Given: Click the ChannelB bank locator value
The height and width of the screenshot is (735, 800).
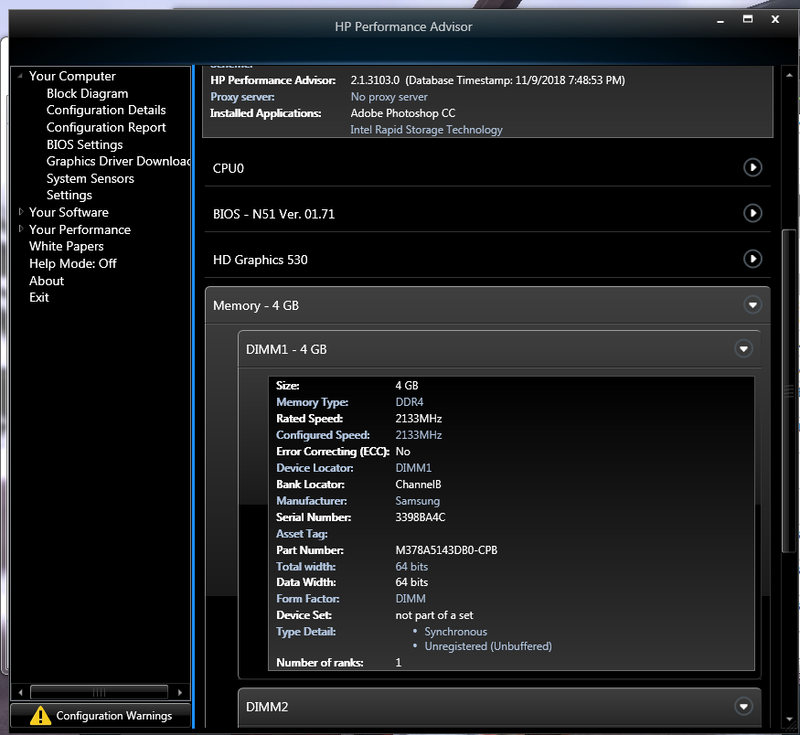Looking at the screenshot, I should tap(418, 485).
